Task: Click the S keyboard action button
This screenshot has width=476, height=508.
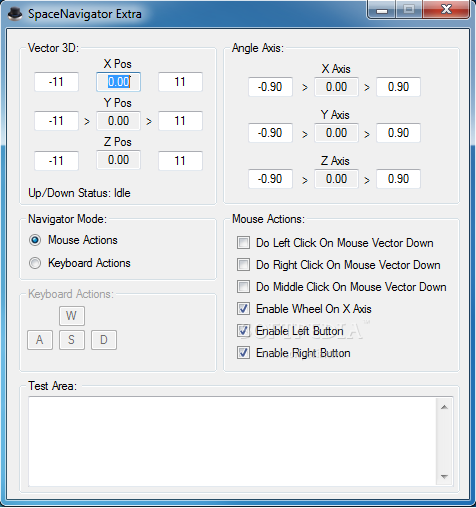Action: (x=72, y=340)
